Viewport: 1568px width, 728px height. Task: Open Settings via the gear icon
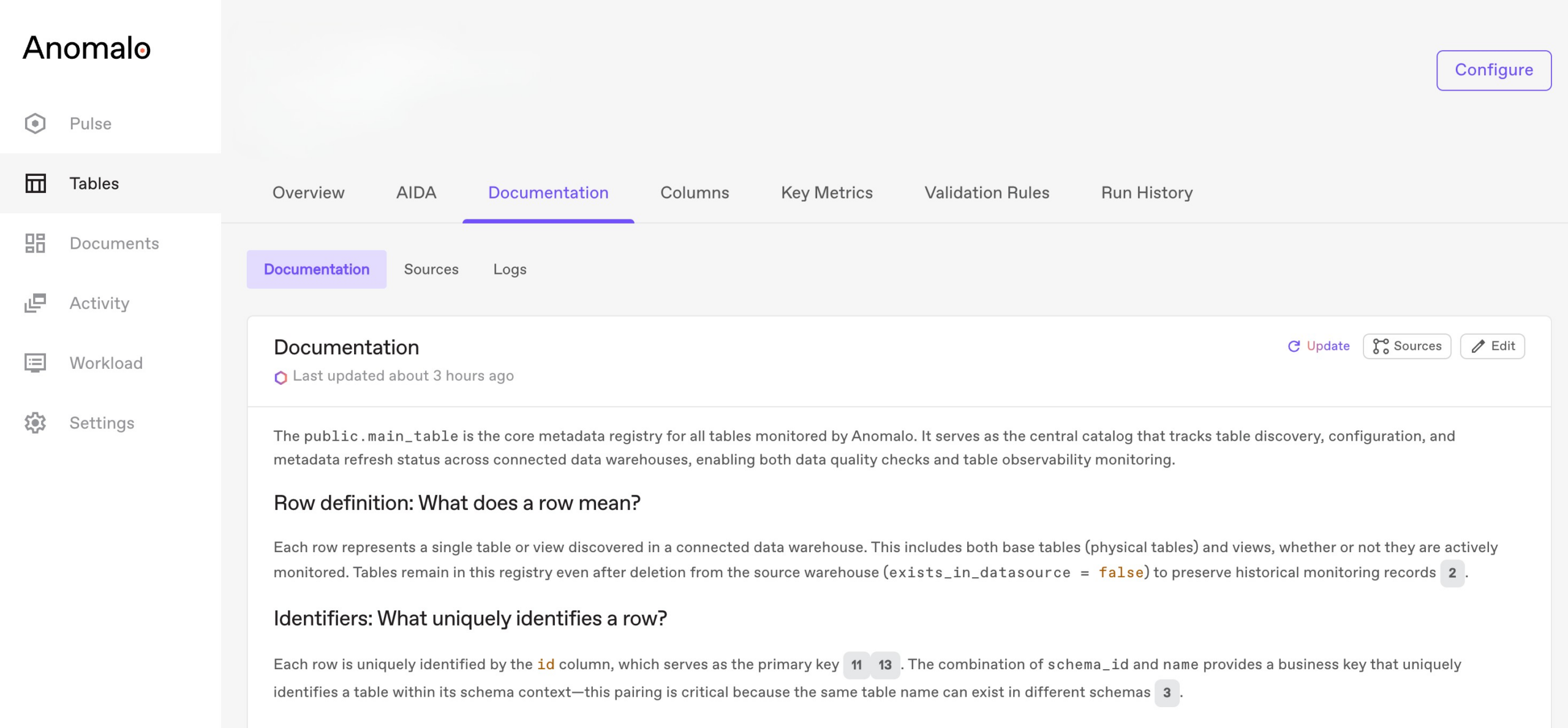pyautogui.click(x=35, y=423)
